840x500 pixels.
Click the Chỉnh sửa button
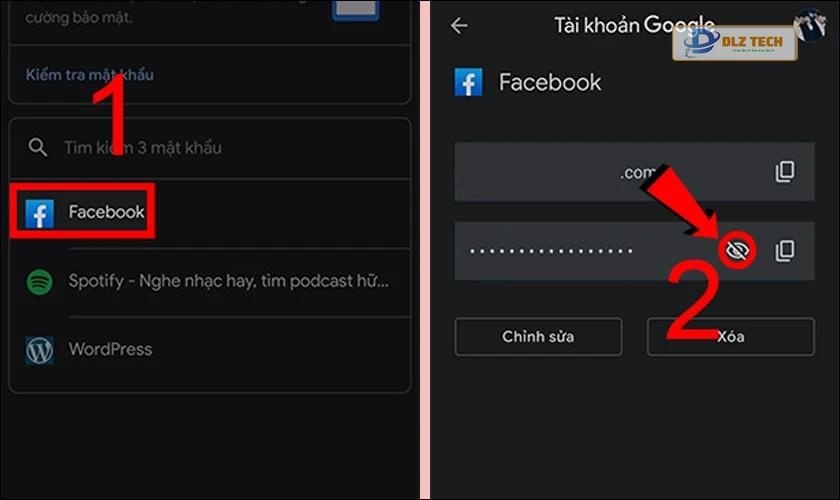pos(538,337)
